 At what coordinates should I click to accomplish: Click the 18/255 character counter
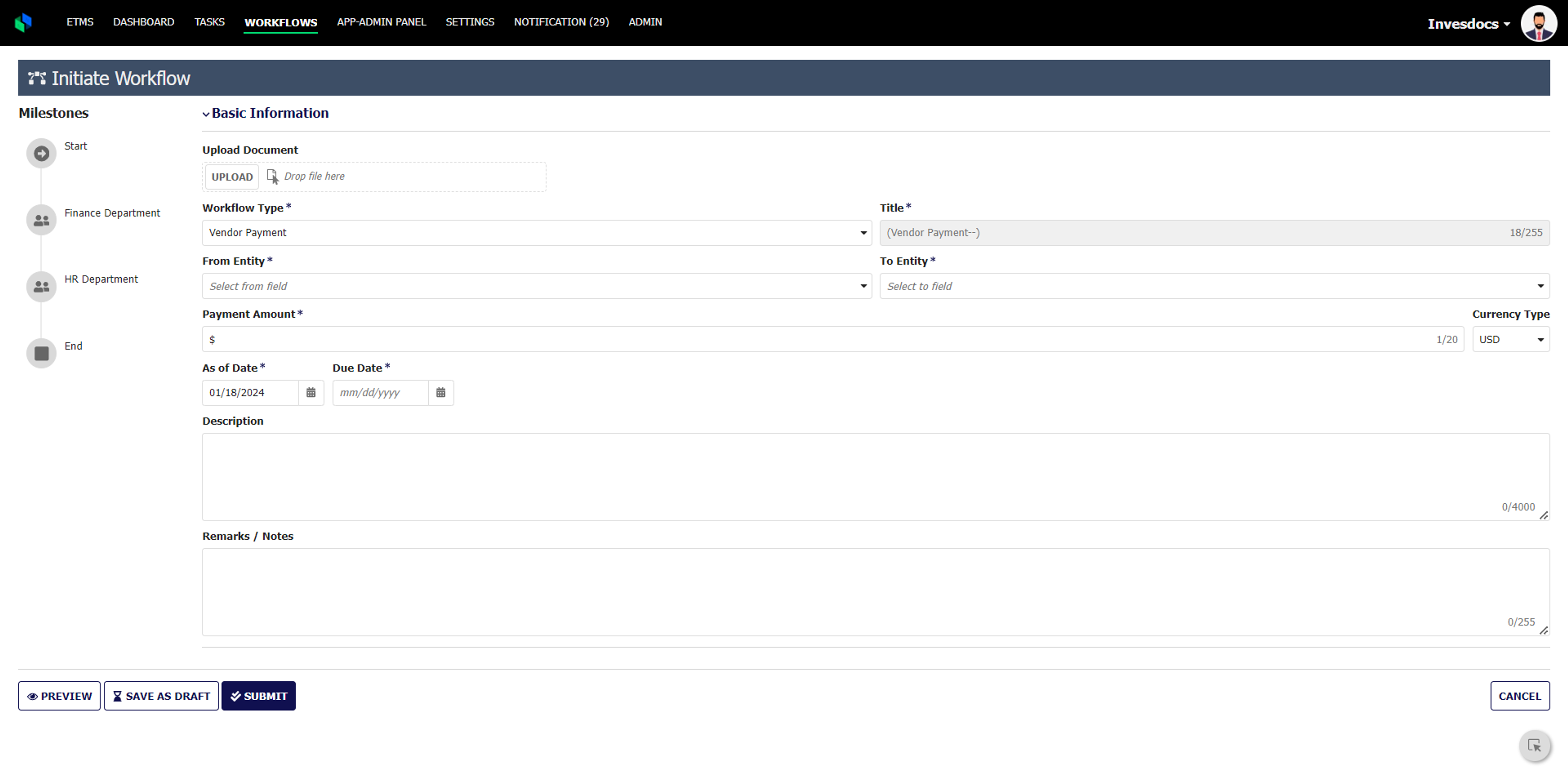(1526, 233)
